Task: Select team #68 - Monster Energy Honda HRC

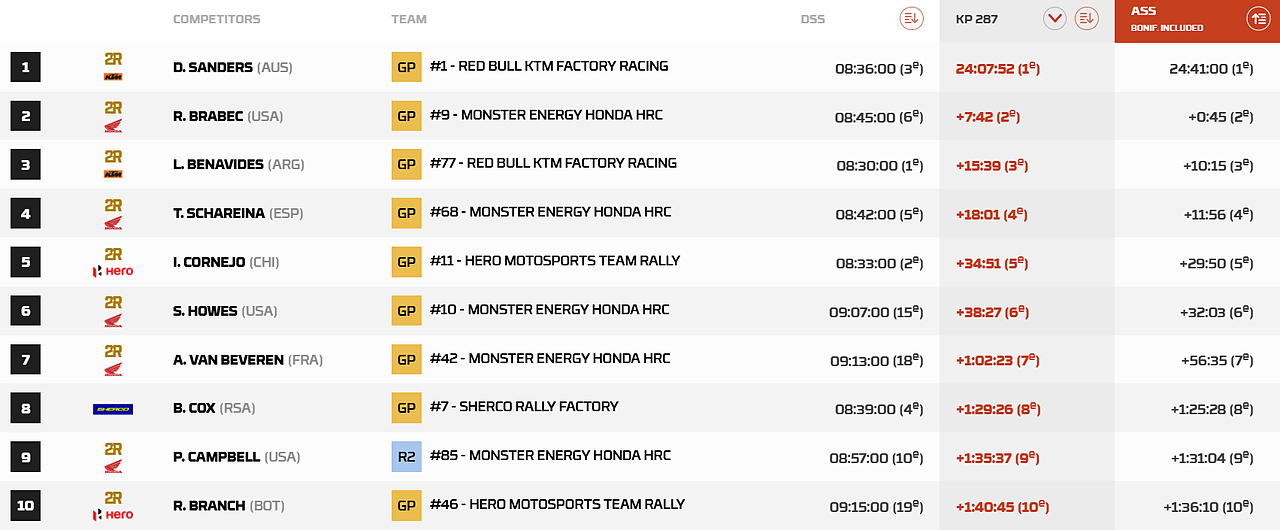Action: pos(550,212)
